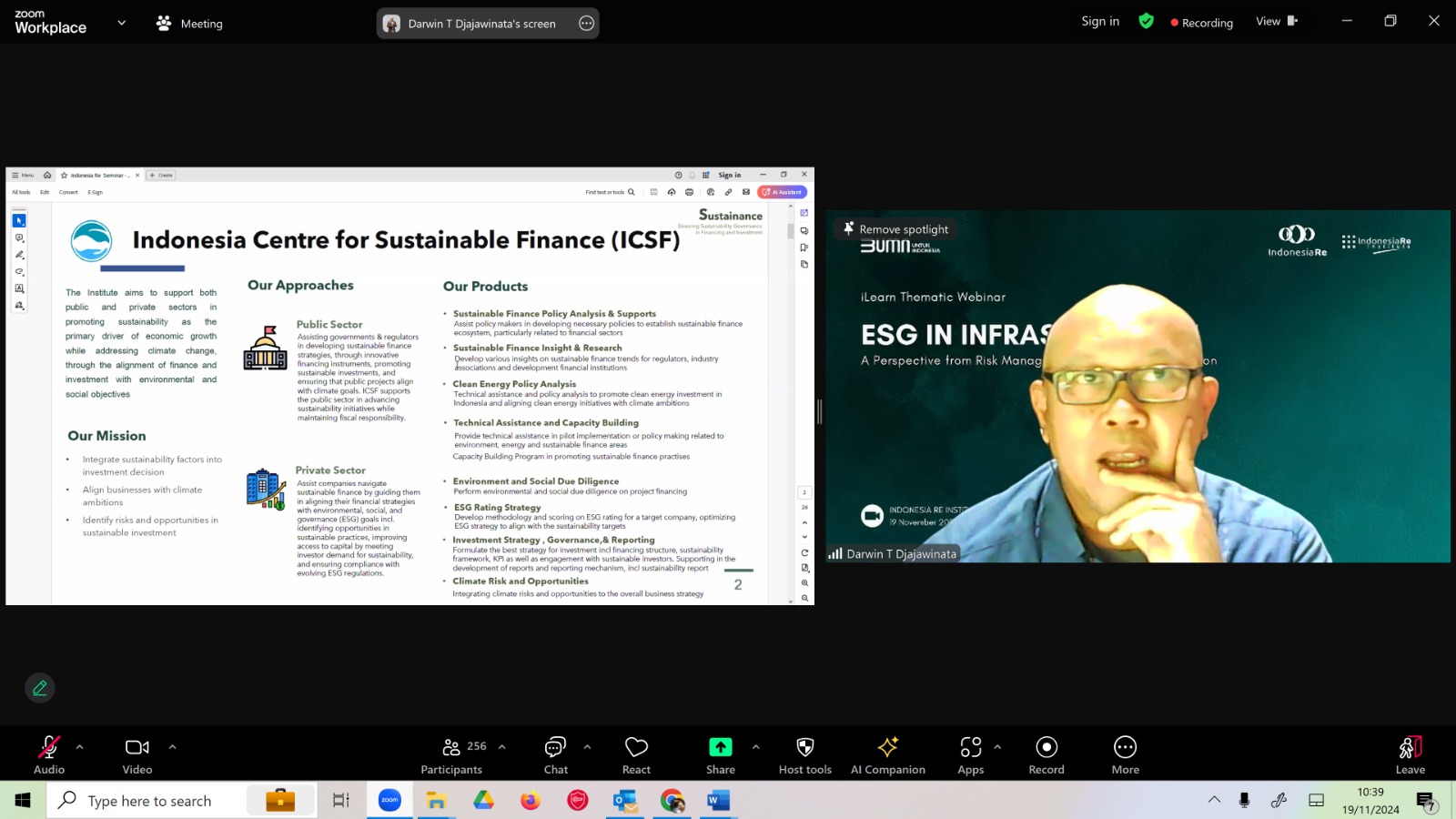This screenshot has width=1456, height=819.
Task: Open Zoom Workplace dropdown chevron
Action: coord(121,23)
